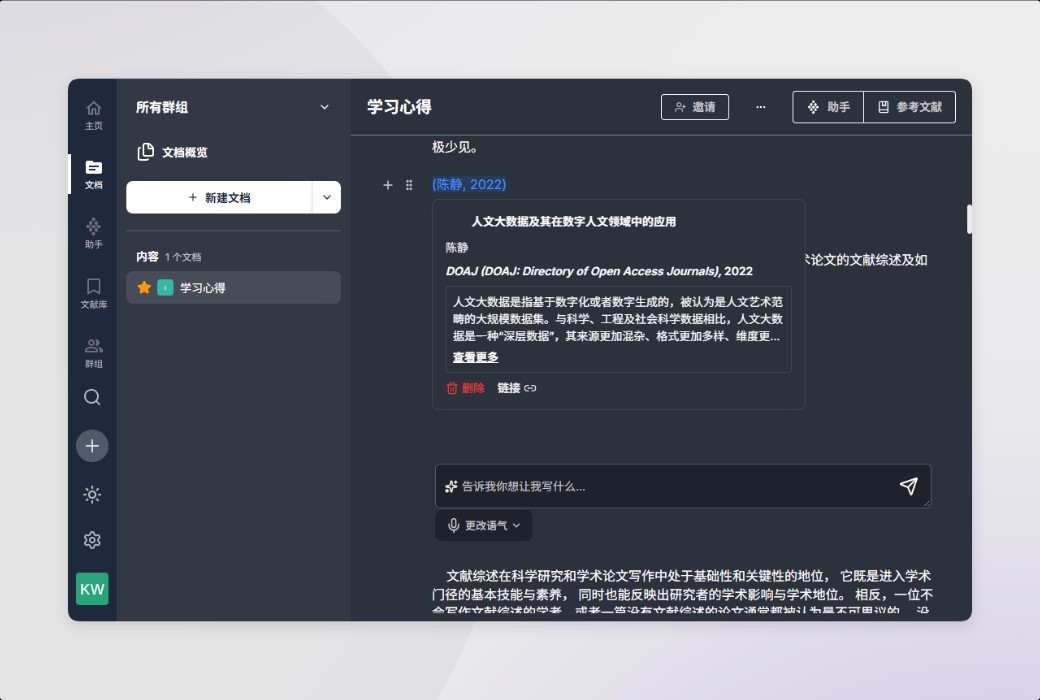The height and width of the screenshot is (700, 1040).
Task: Open the 主页 home icon in the sidebar
Action: coord(94,115)
